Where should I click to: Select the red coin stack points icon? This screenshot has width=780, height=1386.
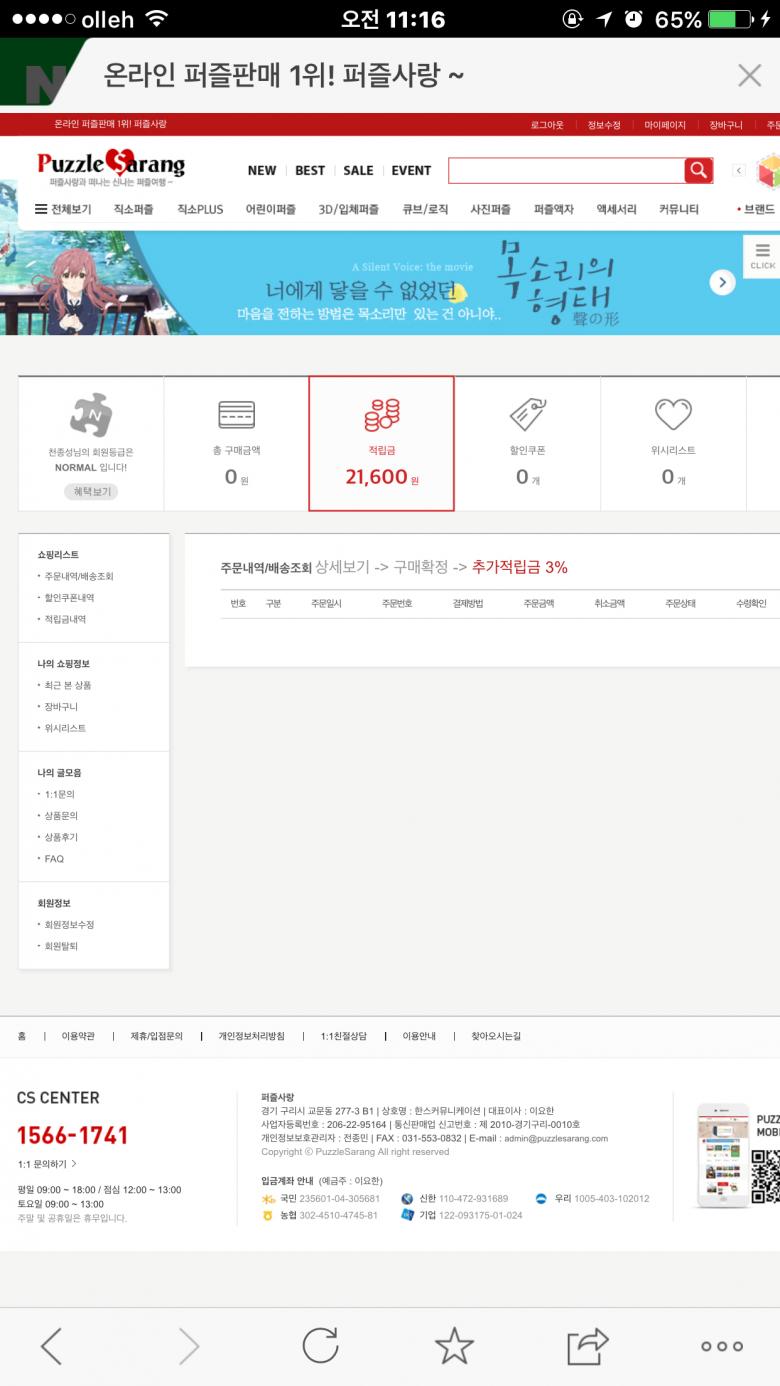[x=381, y=414]
